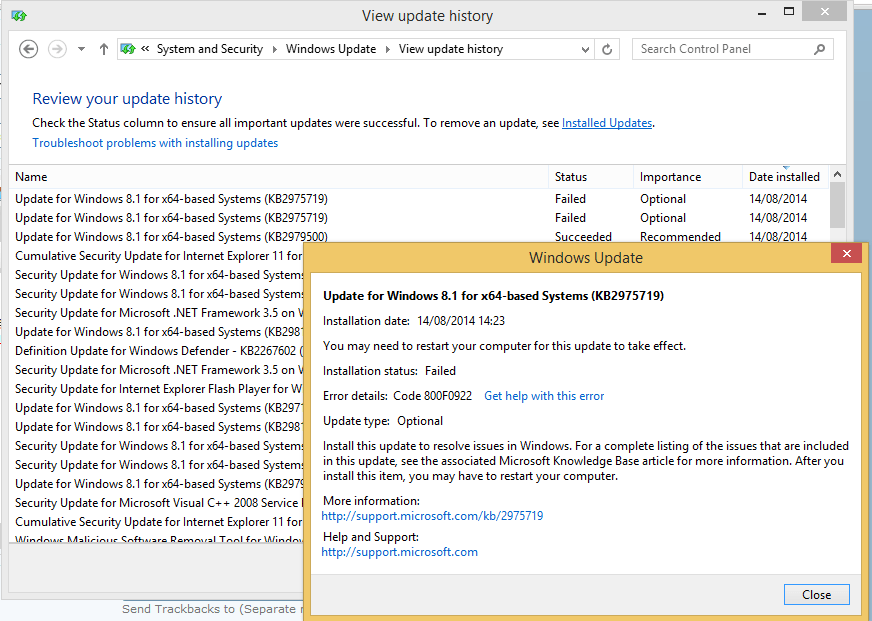Click the Back navigation arrow
872x621 pixels.
pyautogui.click(x=28, y=49)
